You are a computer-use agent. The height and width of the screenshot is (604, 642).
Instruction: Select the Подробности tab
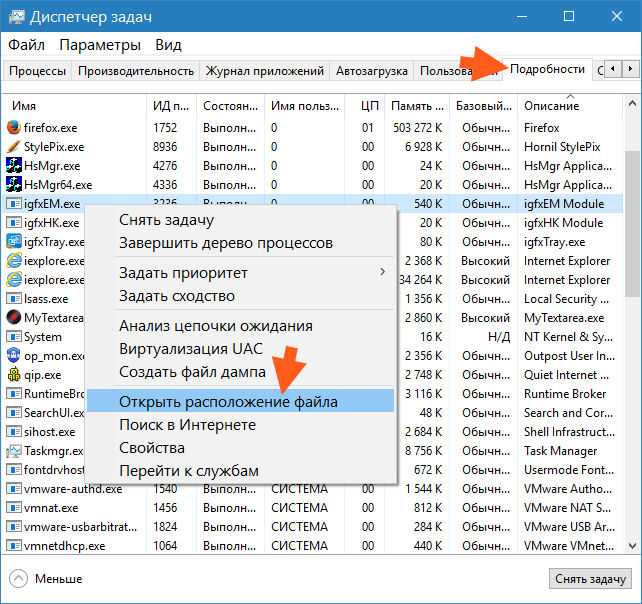(x=547, y=69)
